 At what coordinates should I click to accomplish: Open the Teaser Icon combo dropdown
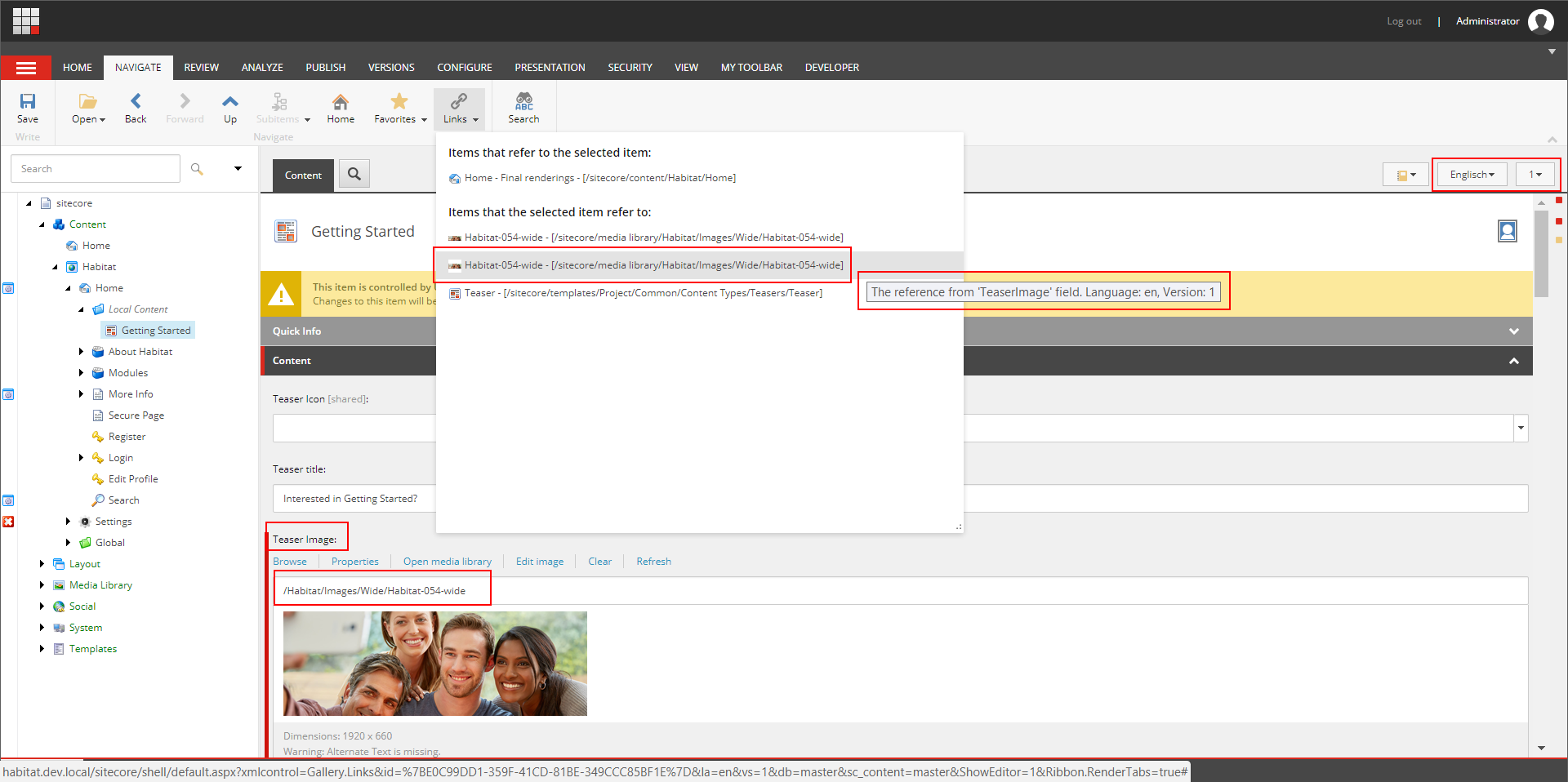click(x=1520, y=428)
